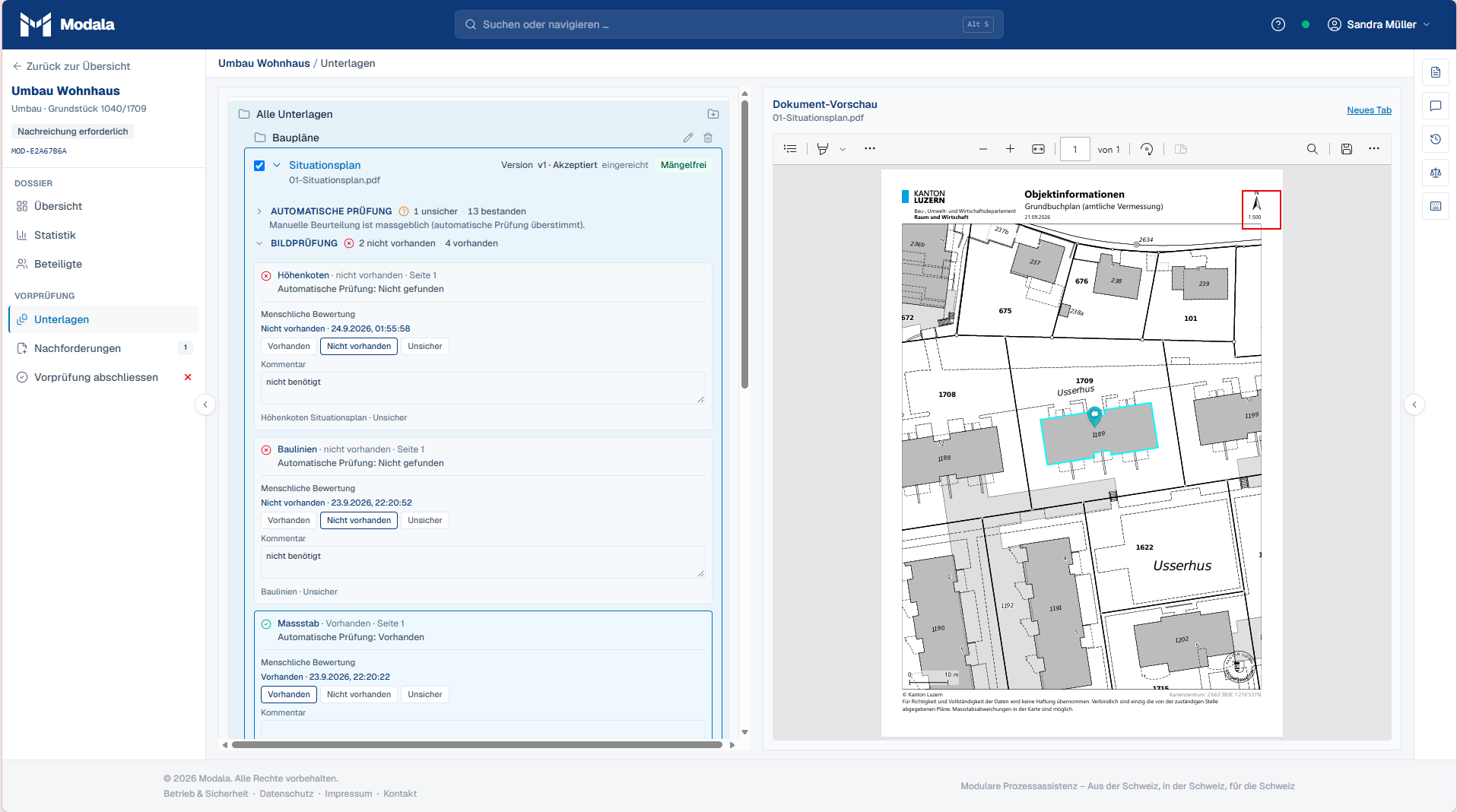The height and width of the screenshot is (812, 1457).
Task: Open the Sandra Müller user menu
Action: tap(1379, 24)
